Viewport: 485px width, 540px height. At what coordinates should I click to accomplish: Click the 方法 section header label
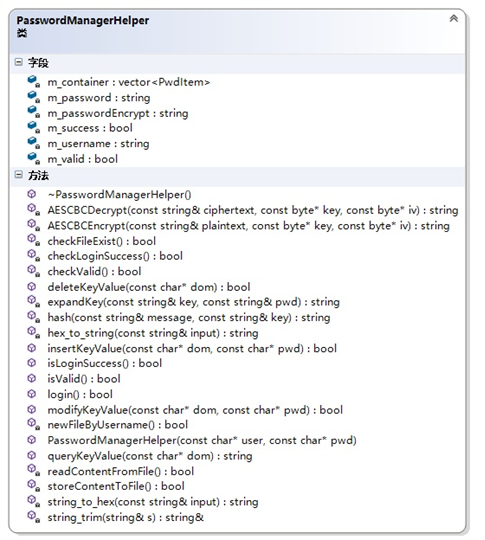38,175
